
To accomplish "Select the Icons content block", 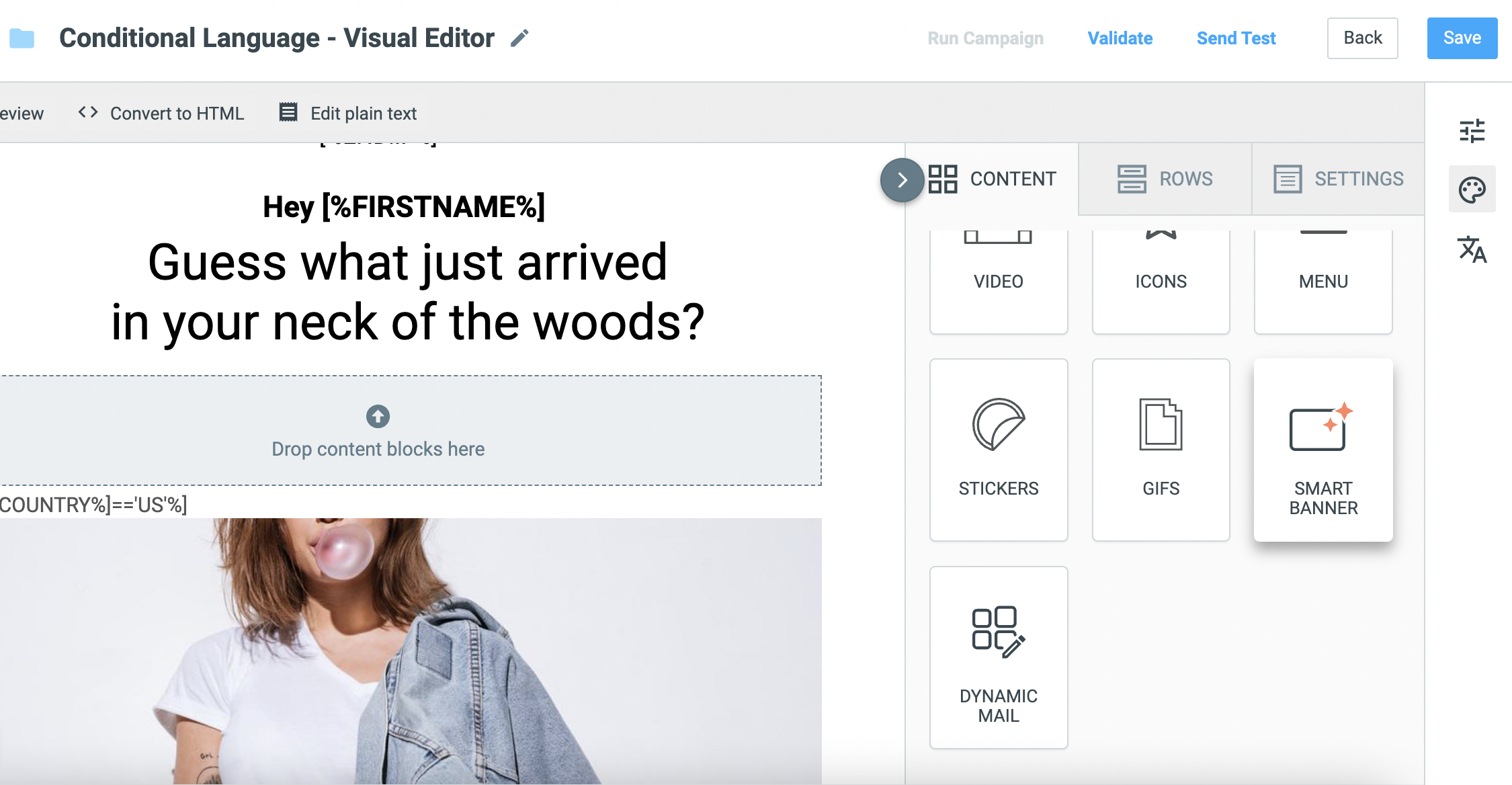I will click(x=1161, y=281).
